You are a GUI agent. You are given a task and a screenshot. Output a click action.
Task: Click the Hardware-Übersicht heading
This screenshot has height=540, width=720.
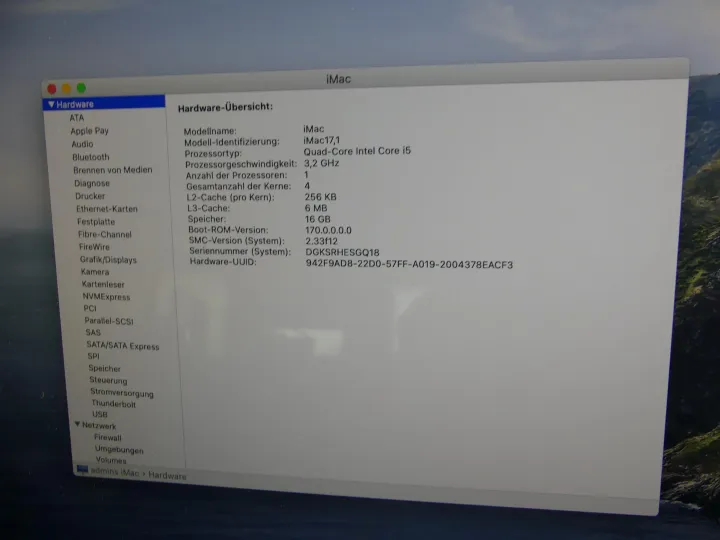pyautogui.click(x=225, y=107)
